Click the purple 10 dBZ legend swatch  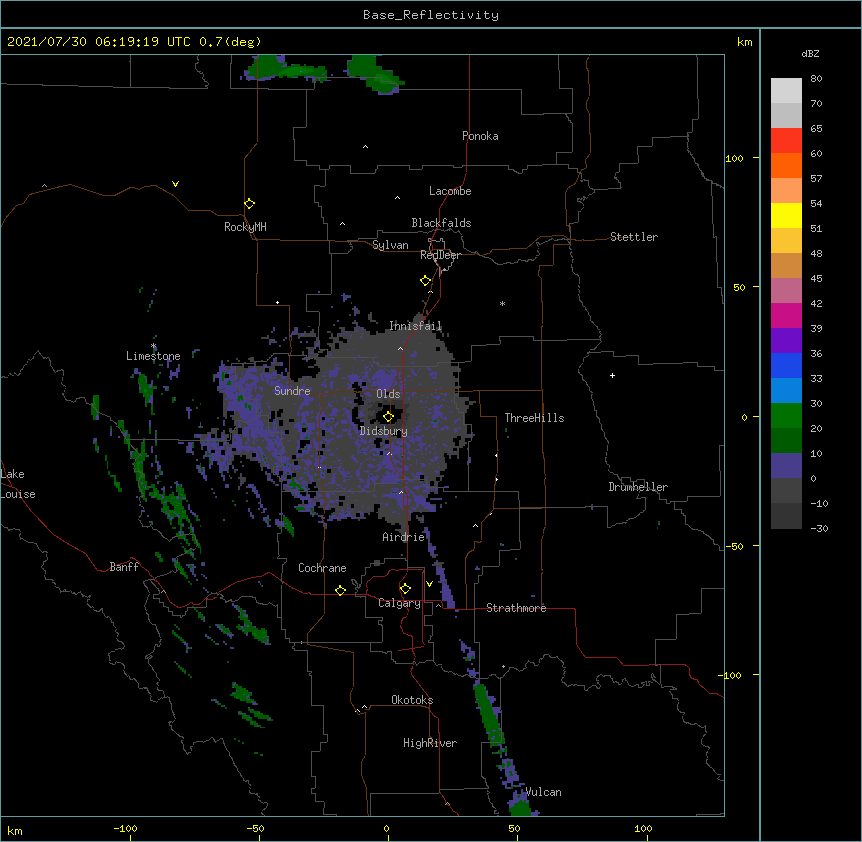pos(786,466)
